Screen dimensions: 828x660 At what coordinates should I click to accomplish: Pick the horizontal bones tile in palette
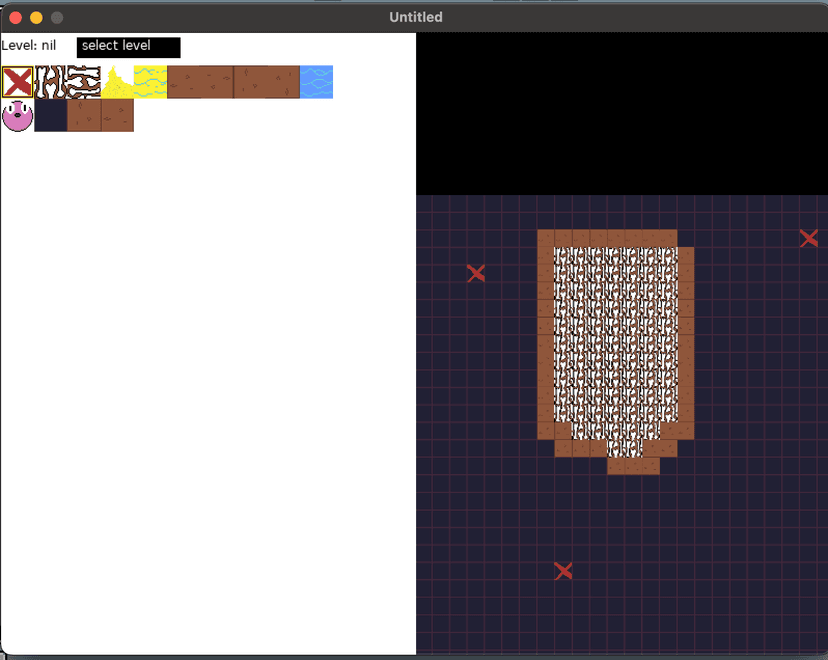[x=83, y=82]
